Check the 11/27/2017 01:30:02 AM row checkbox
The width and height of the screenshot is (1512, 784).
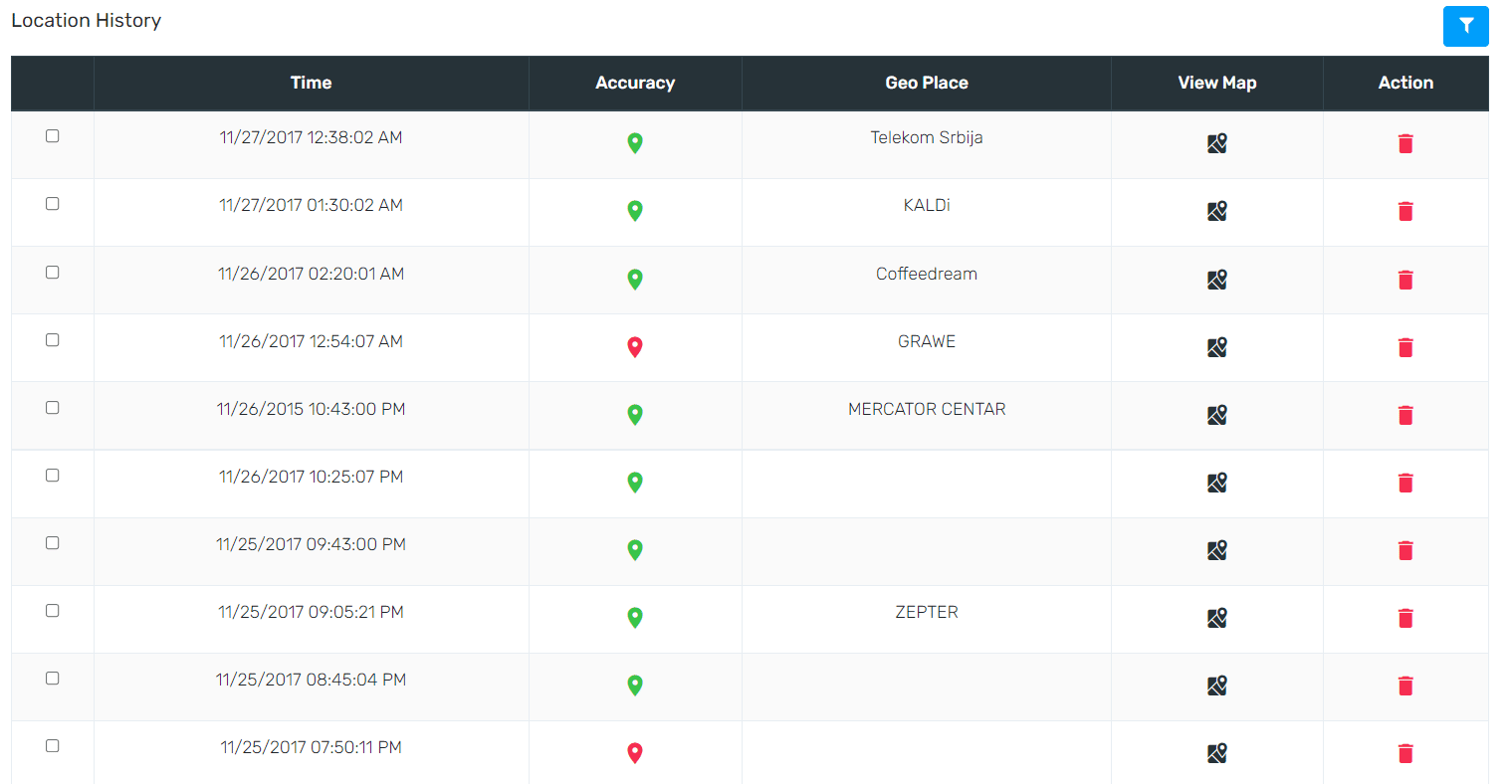[x=53, y=204]
